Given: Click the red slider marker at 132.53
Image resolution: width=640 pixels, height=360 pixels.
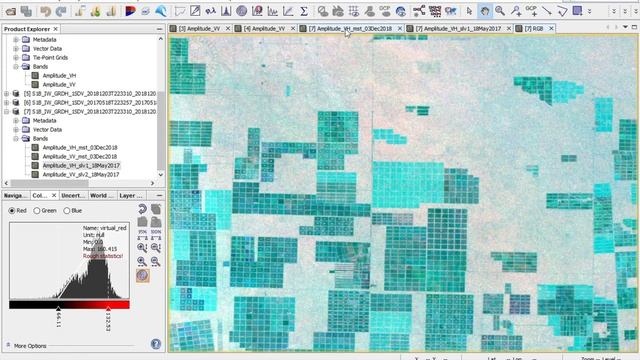Looking at the screenshot, I should 108,309.
